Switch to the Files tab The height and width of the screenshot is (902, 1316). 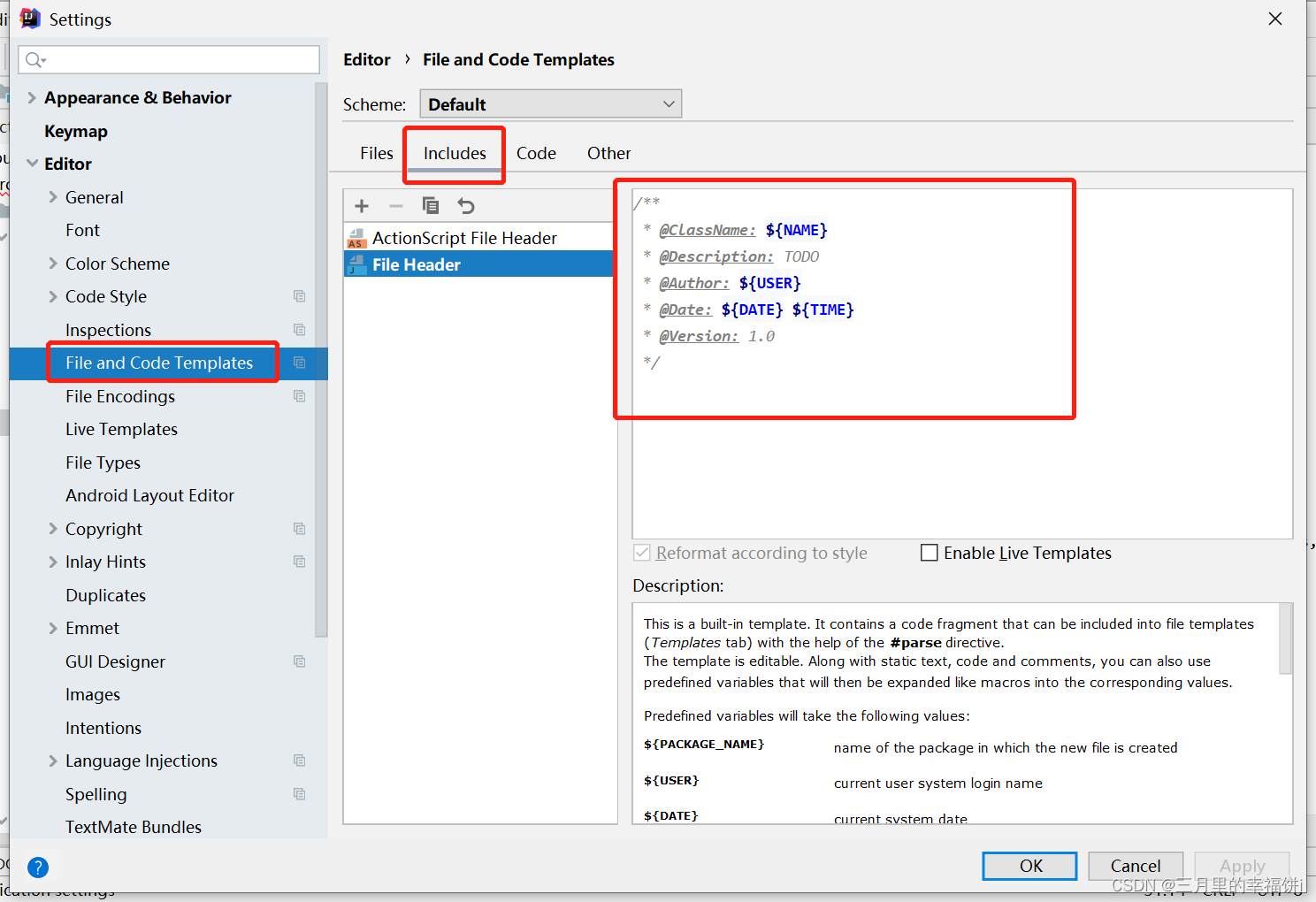pyautogui.click(x=376, y=153)
